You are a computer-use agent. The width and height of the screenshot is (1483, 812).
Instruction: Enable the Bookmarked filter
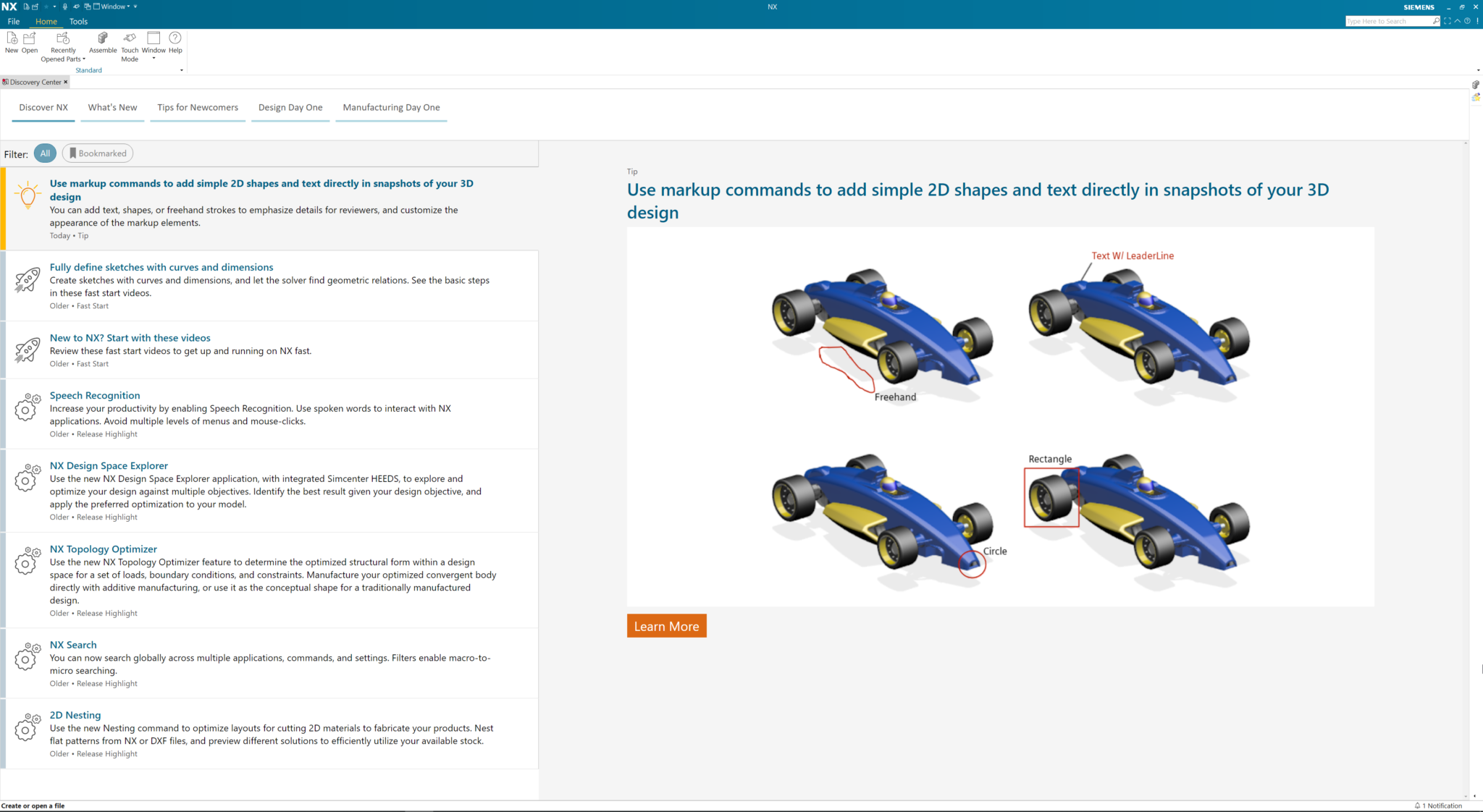tap(97, 153)
